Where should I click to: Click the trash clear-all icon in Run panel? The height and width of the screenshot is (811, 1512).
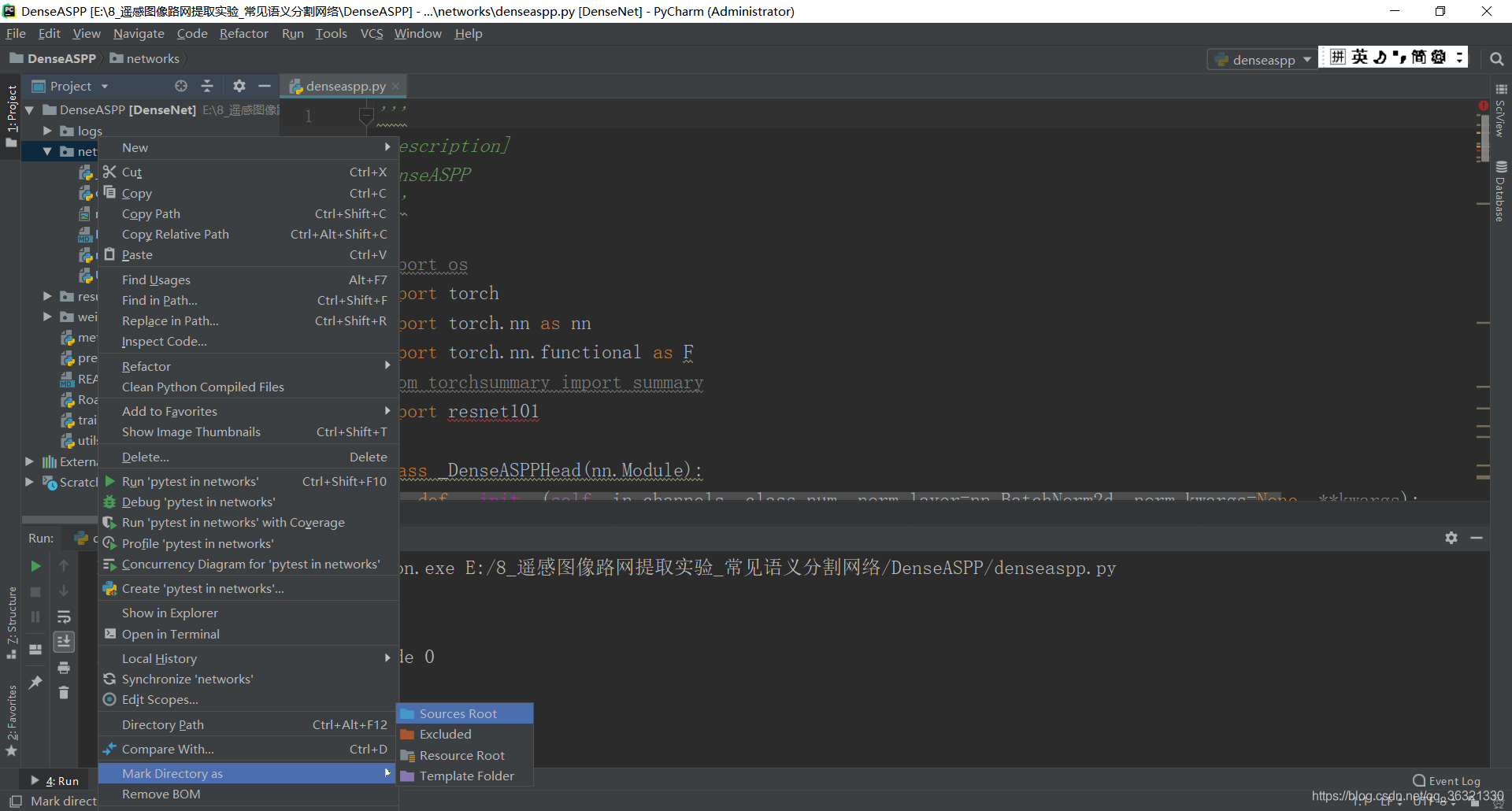[x=64, y=693]
